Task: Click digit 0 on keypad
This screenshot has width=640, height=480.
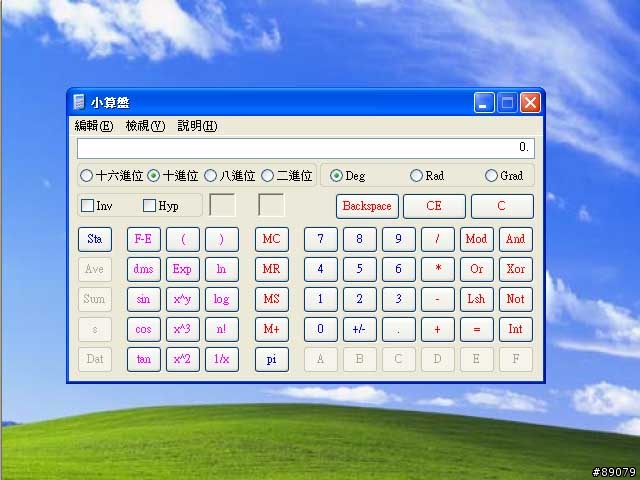Action: coord(321,329)
